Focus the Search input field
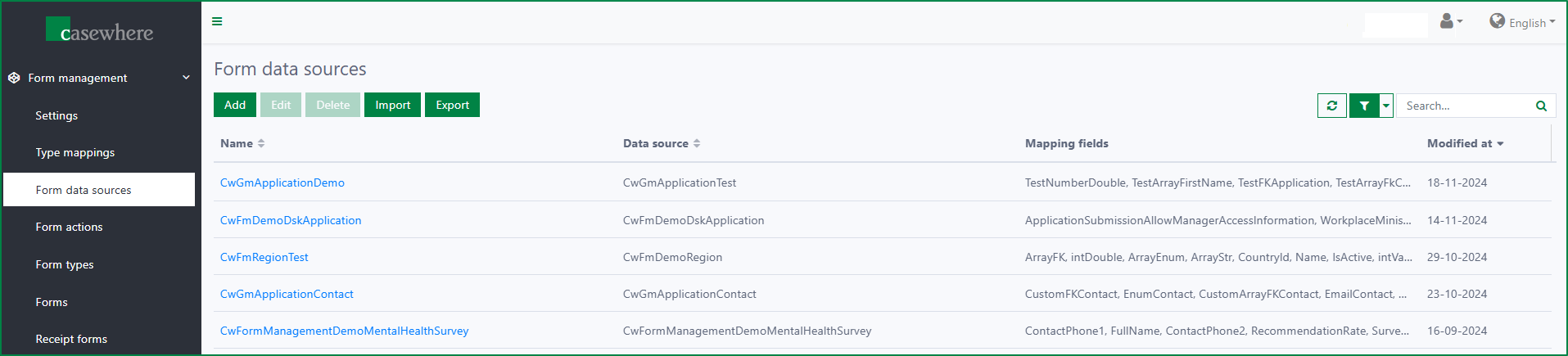1568x356 pixels. pos(1466,106)
